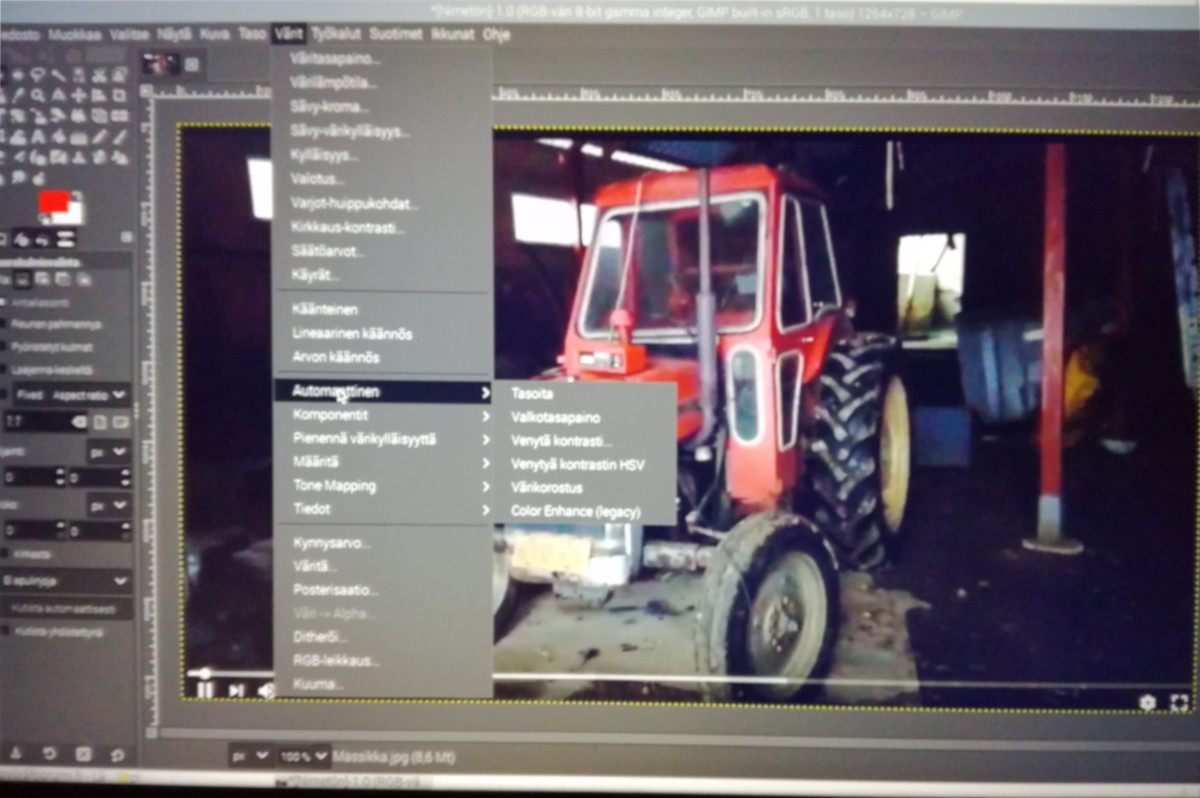Toggle the Pyöristetyt kulmat checkbox
Viewport: 1200px width, 798px height.
pos(5,347)
